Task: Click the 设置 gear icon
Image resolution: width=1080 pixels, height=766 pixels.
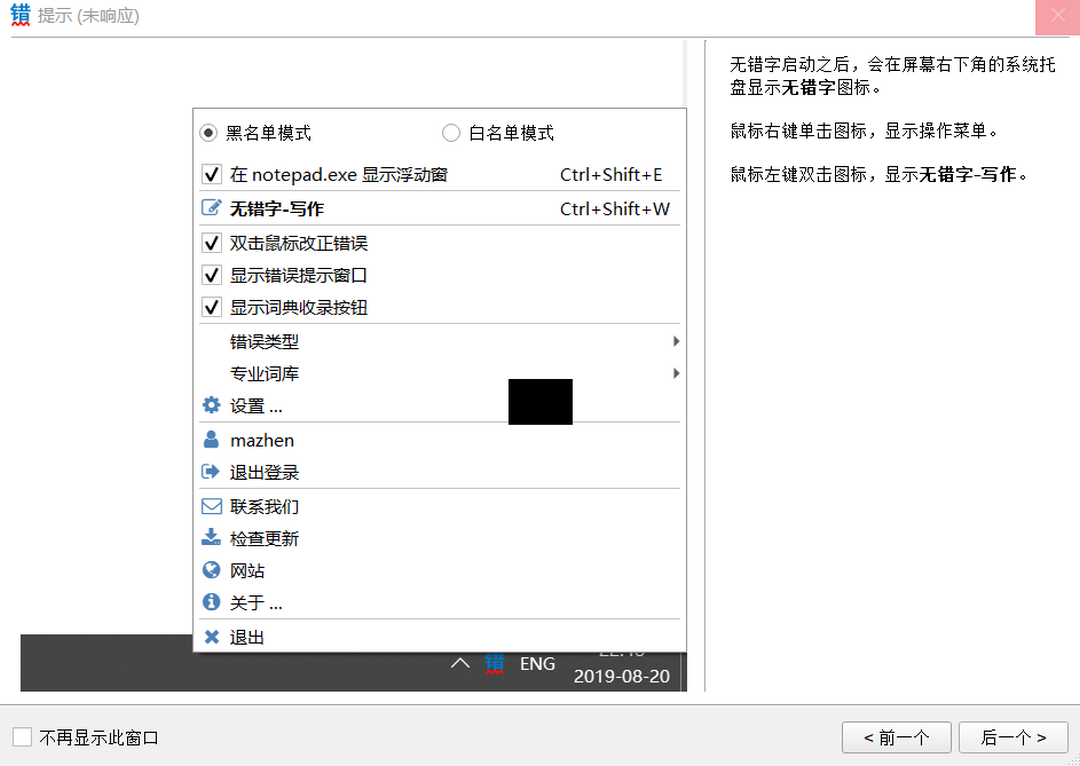Action: point(211,406)
